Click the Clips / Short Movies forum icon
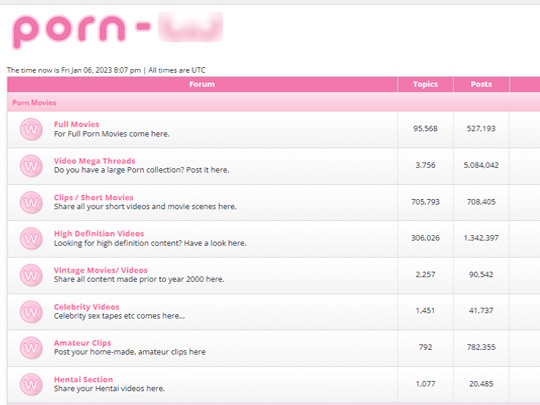This screenshot has width=540, height=405. pos(31,202)
